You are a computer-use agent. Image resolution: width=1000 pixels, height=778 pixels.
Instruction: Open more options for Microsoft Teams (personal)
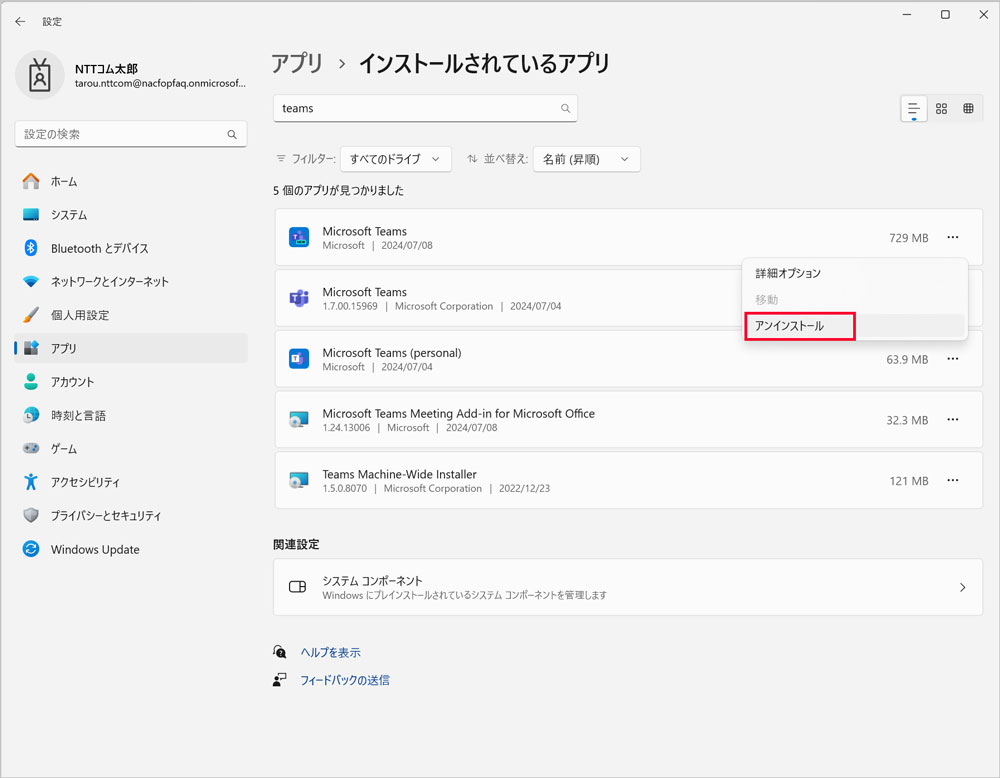[x=953, y=359]
